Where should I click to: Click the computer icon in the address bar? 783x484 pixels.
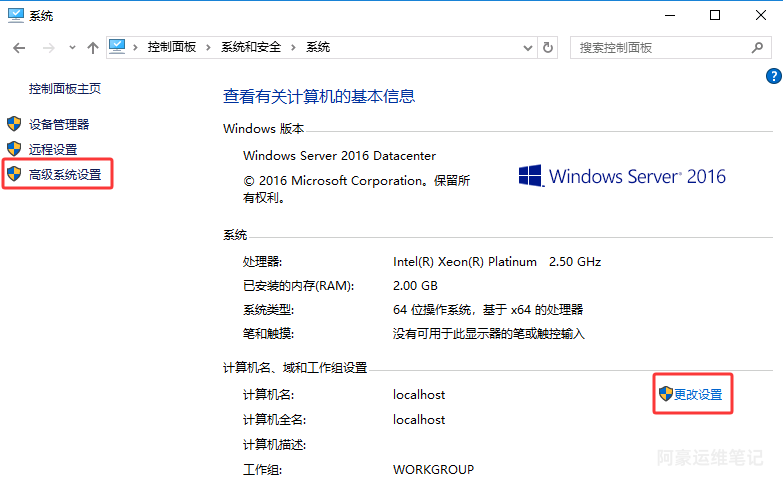point(117,47)
